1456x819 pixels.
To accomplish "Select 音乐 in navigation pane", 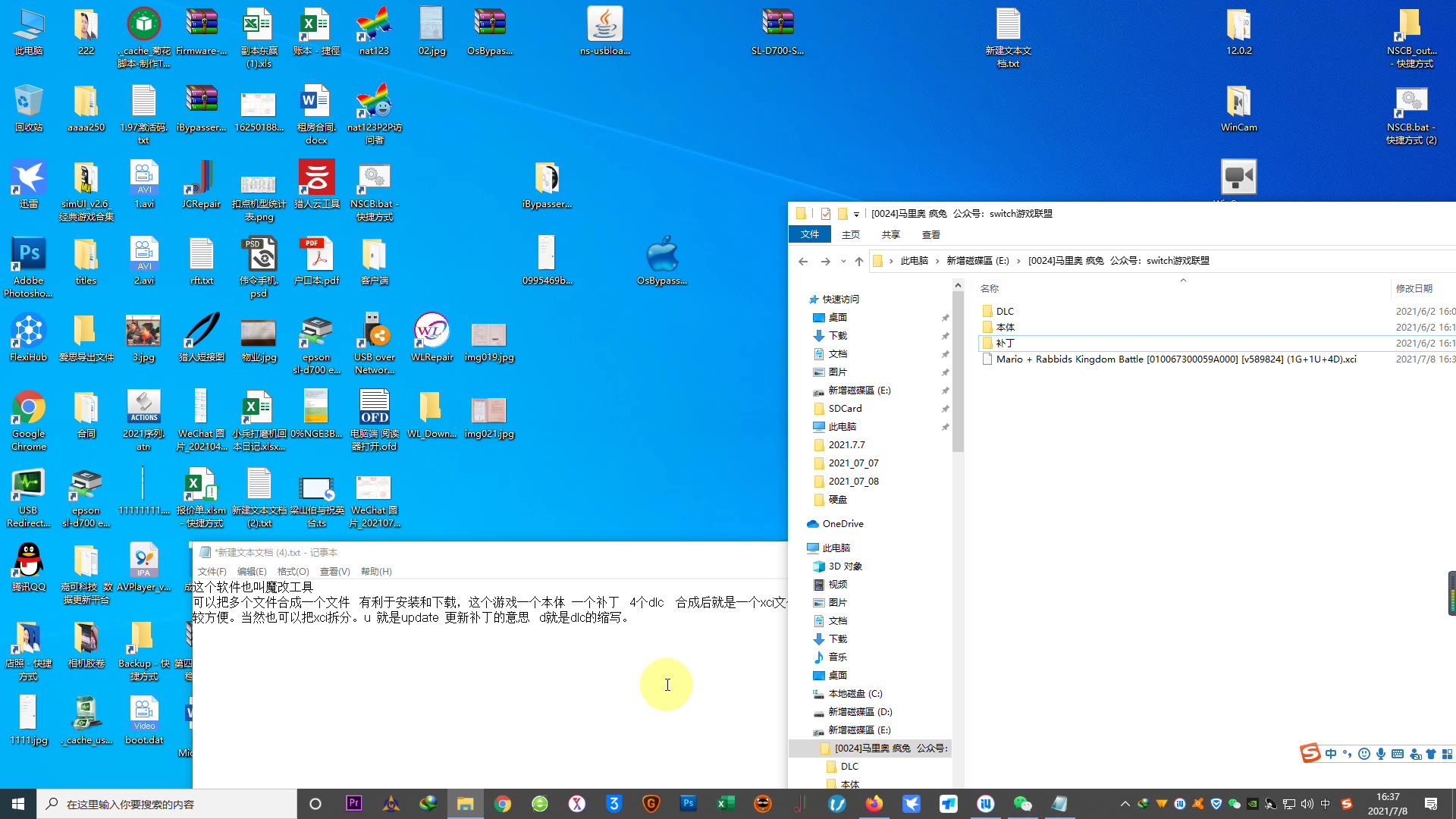I will [x=837, y=657].
